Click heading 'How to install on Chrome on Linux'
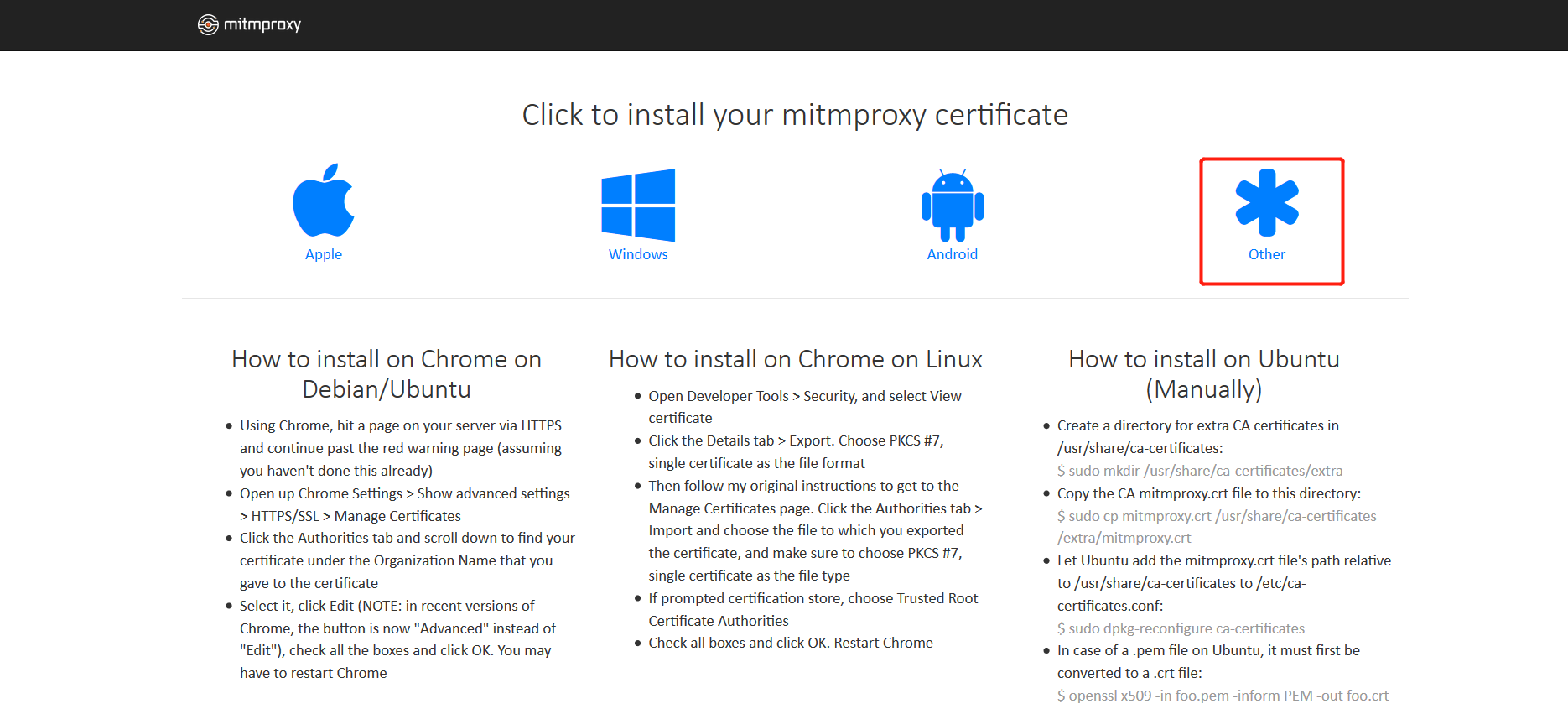Screen dimensions: 1568x714 796,359
